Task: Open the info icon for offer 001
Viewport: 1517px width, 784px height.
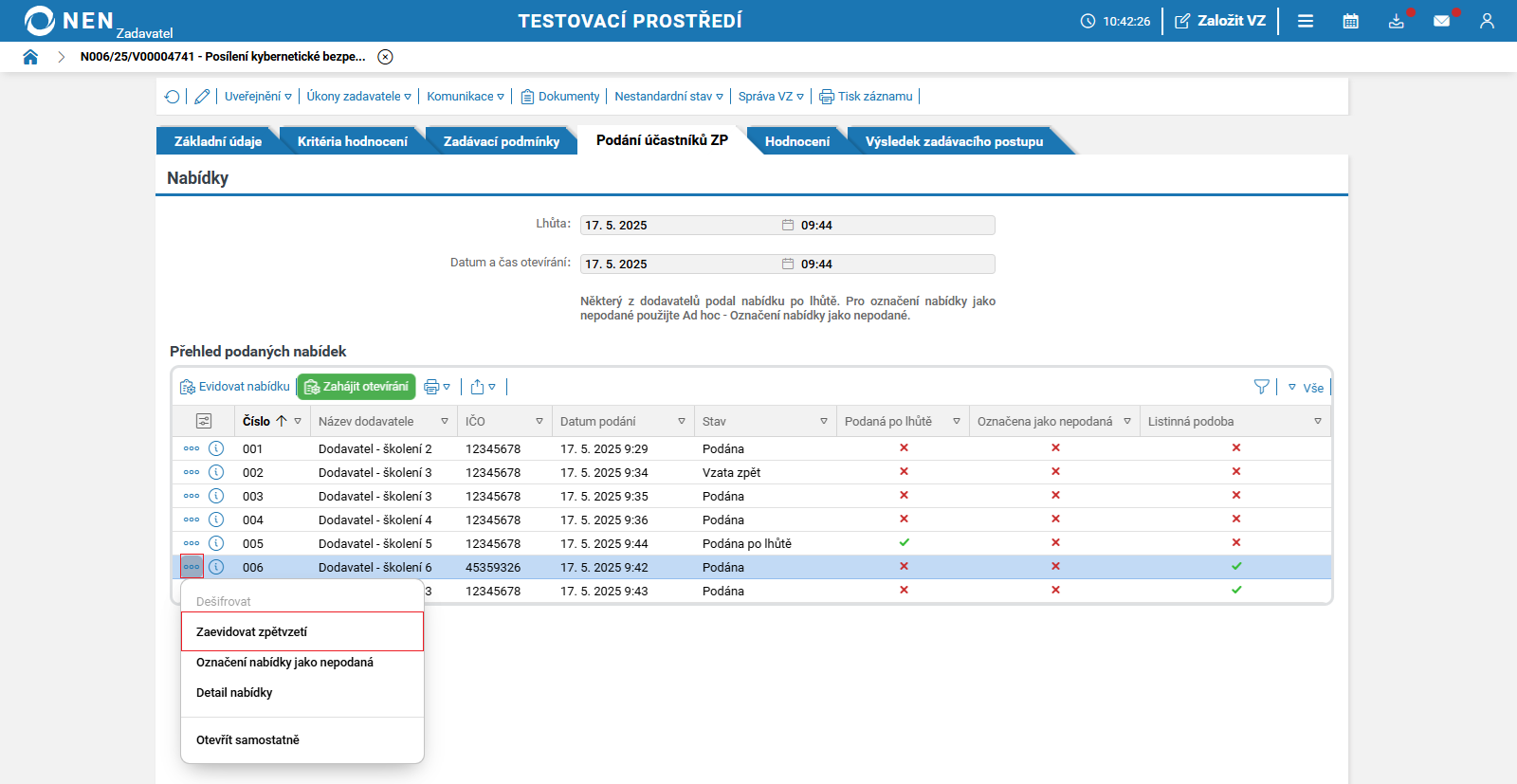Action: click(216, 448)
